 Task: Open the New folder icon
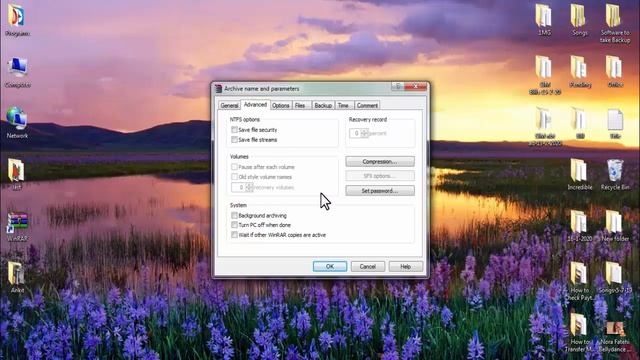click(615, 225)
